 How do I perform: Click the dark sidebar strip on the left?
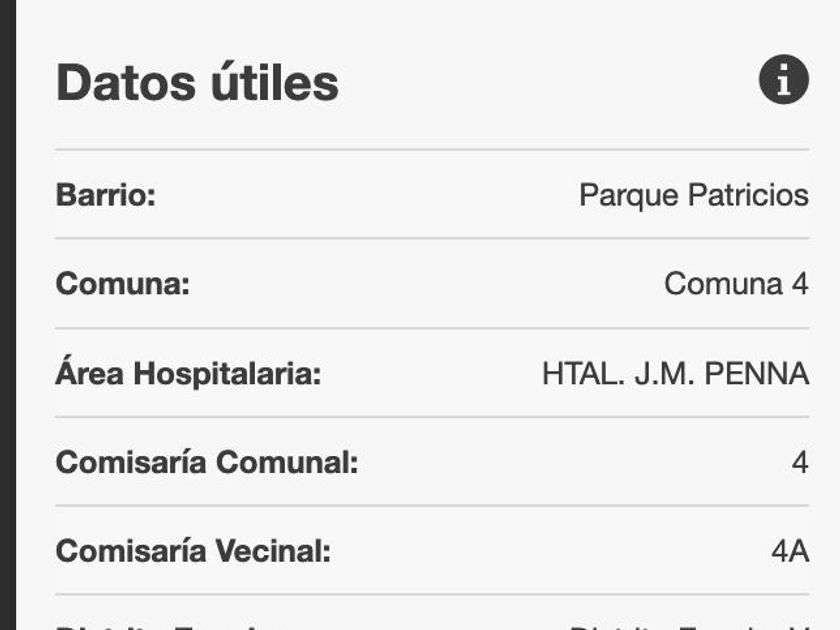point(8,315)
